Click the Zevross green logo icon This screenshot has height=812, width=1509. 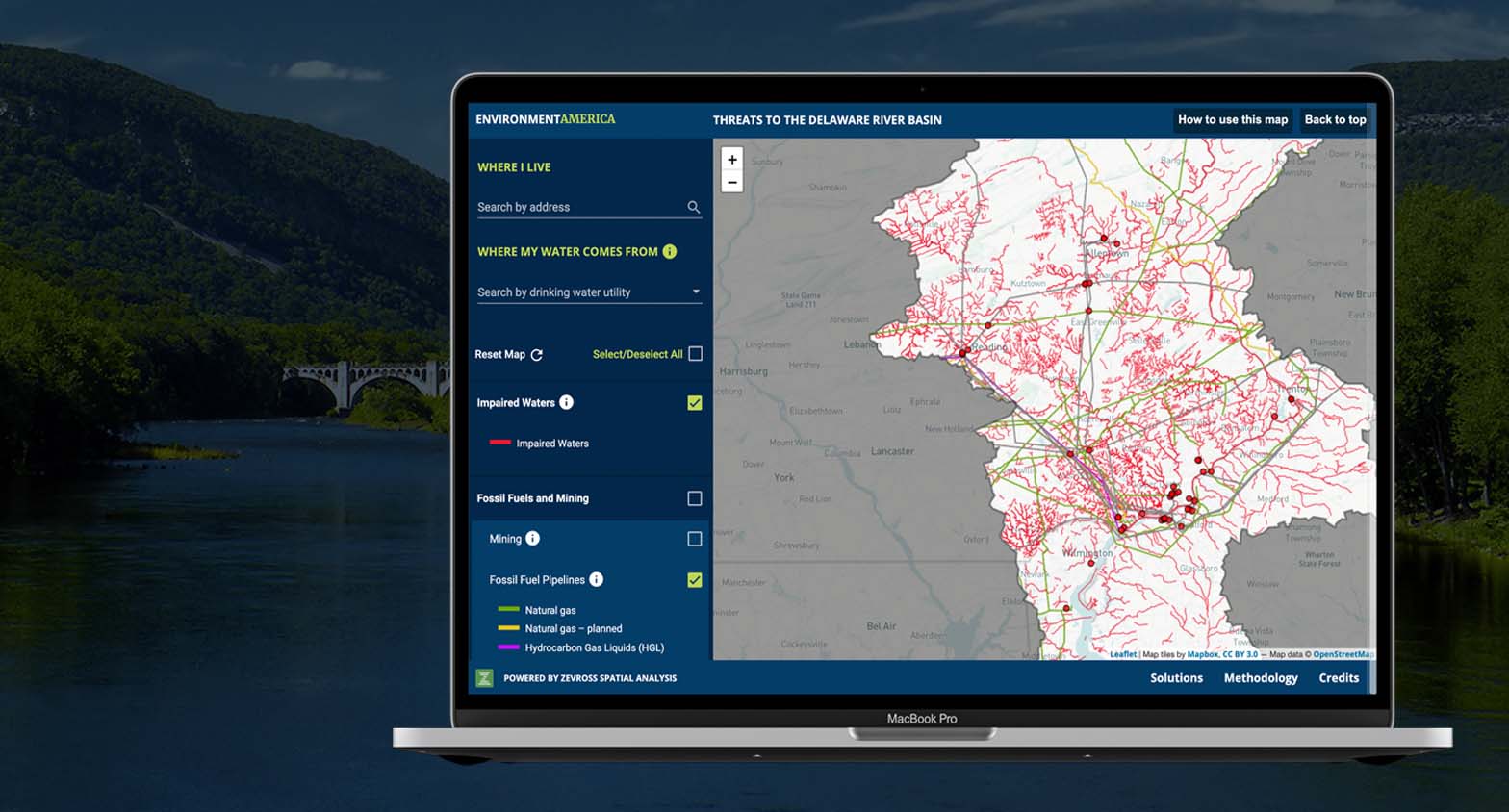(x=485, y=678)
